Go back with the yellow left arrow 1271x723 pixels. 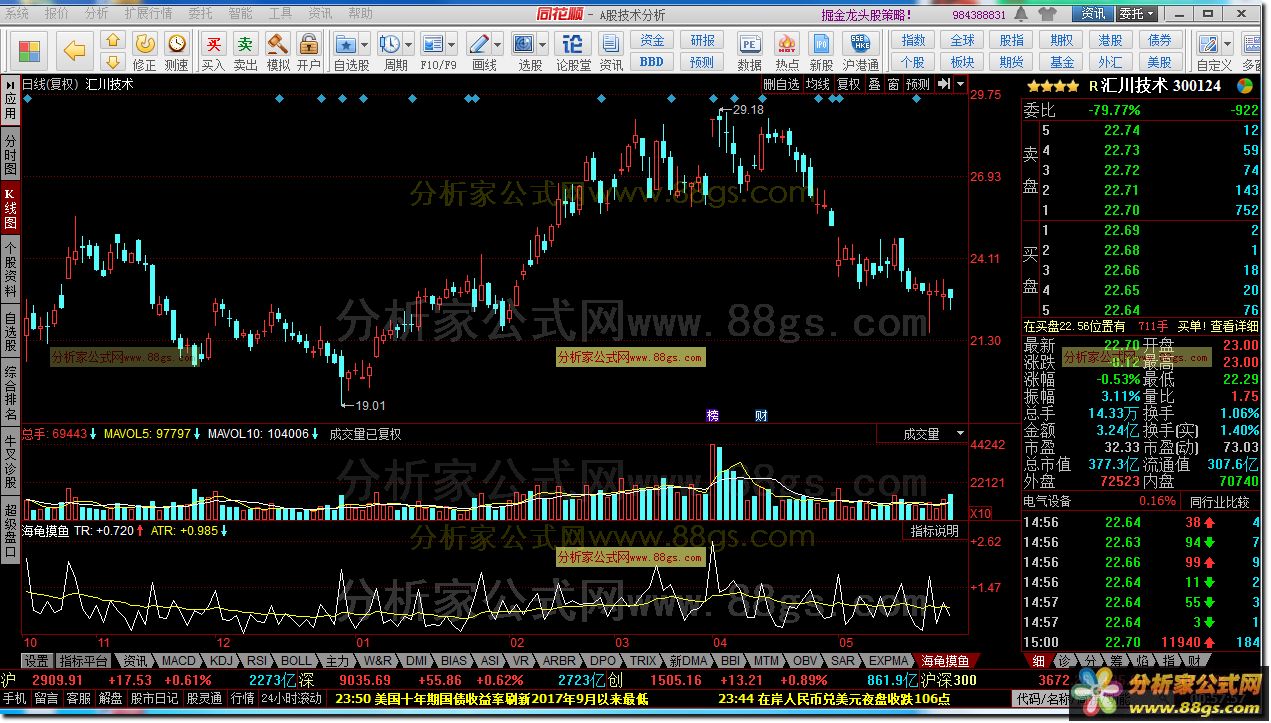[x=75, y=50]
